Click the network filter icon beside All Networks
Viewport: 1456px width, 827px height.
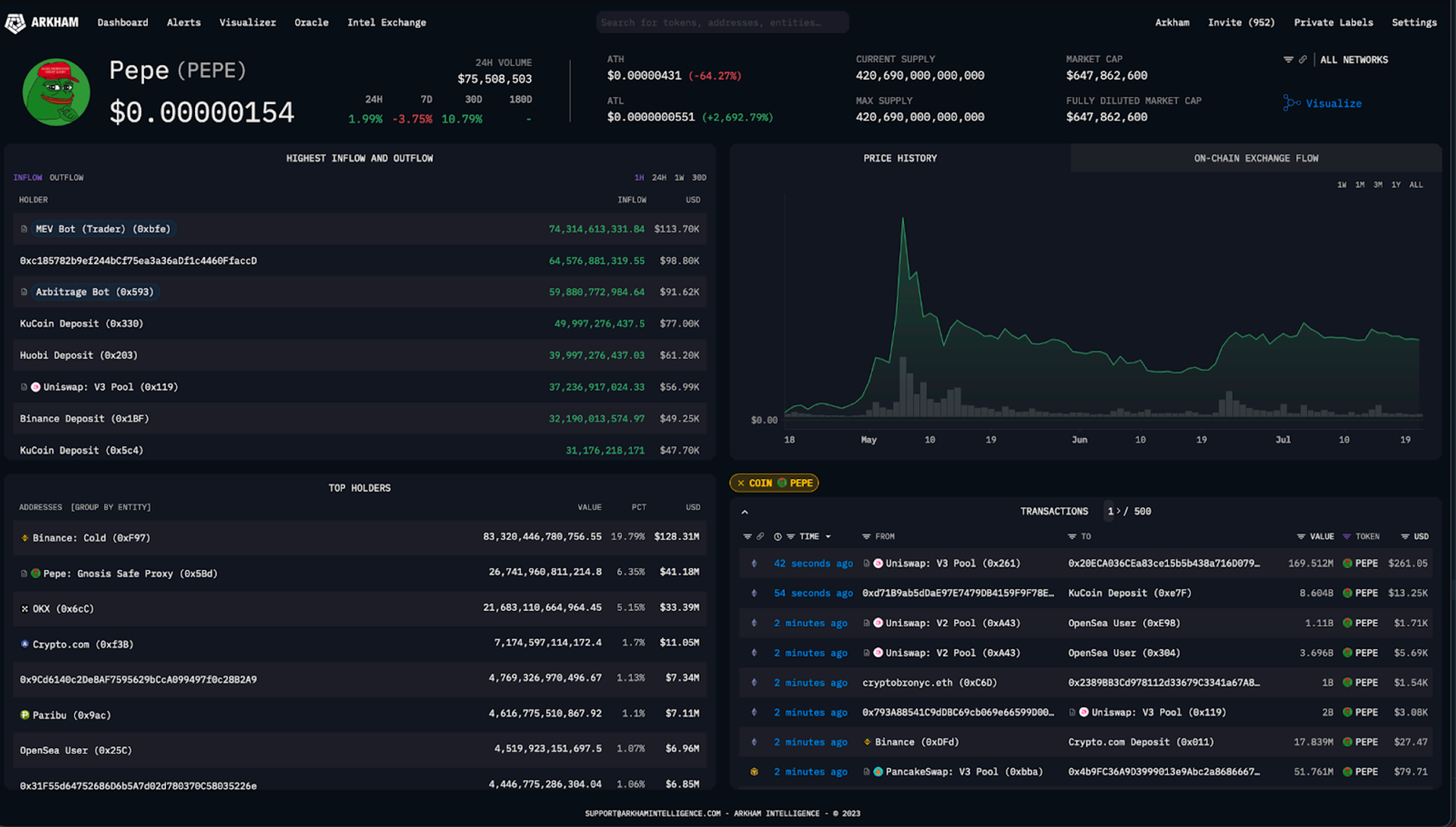coord(1288,60)
